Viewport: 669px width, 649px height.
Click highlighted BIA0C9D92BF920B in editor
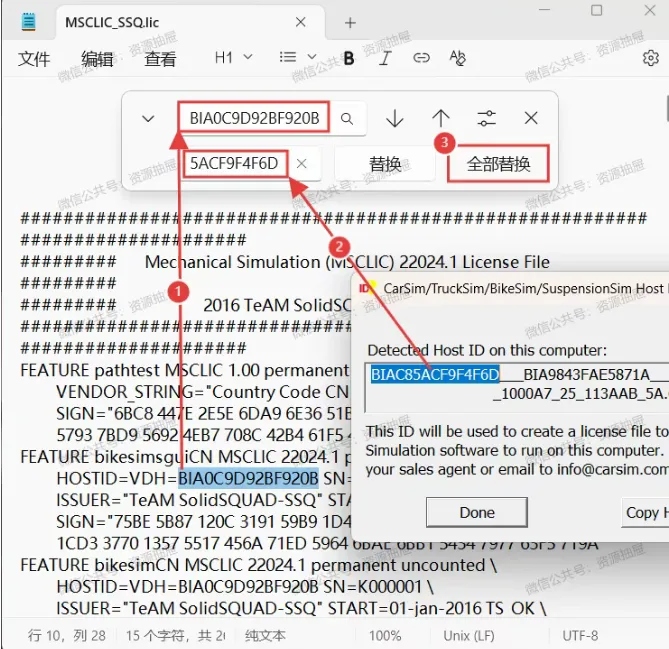248,478
